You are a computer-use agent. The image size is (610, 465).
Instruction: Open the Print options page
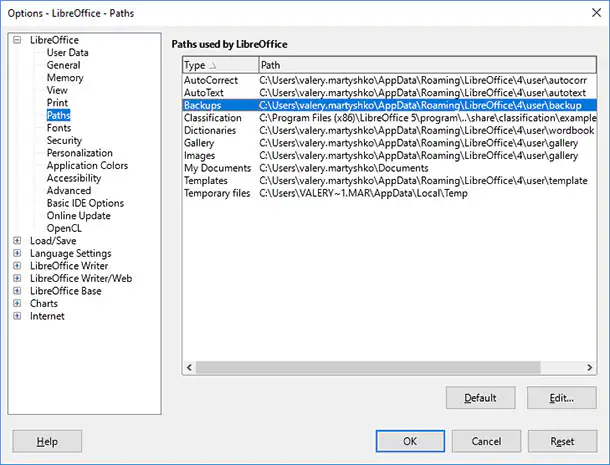point(57,103)
